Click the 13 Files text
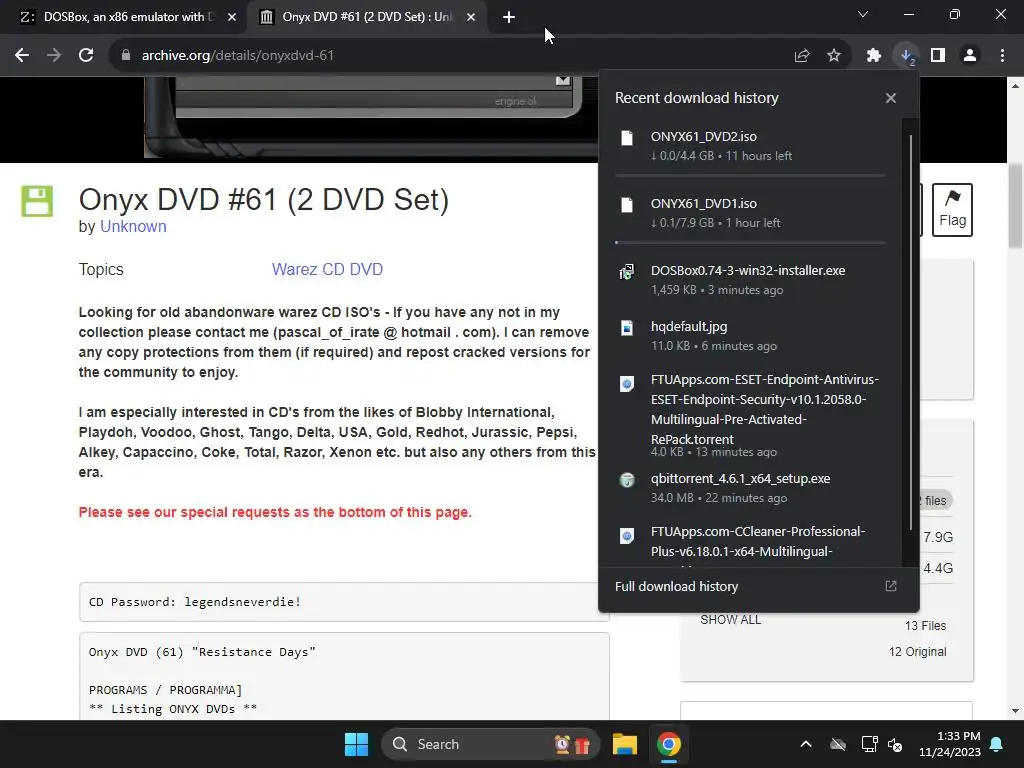This screenshot has height=768, width=1024. (x=925, y=626)
